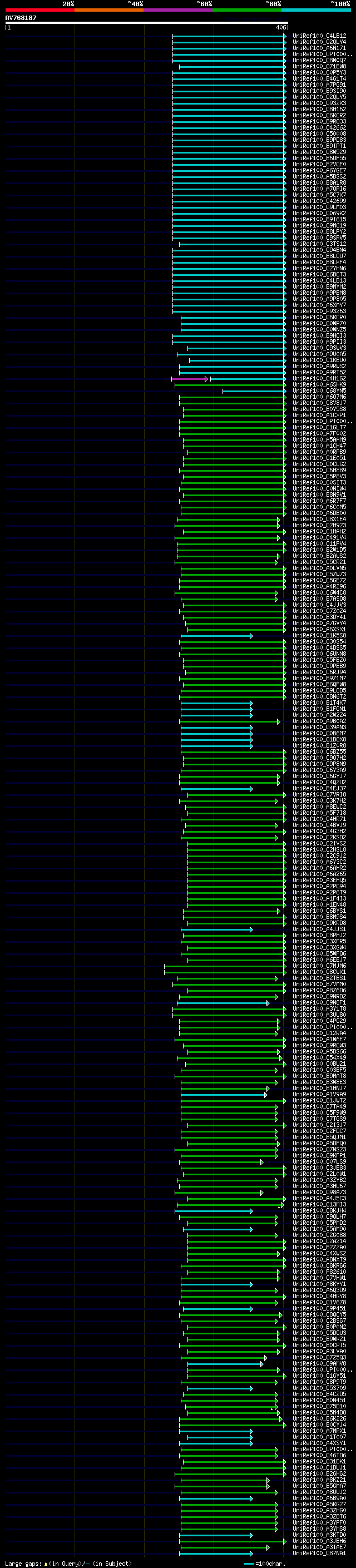This screenshot has width=356, height=1568.
Task: Click the UniRef100_A6SHK9 label
Action: (x=319, y=385)
